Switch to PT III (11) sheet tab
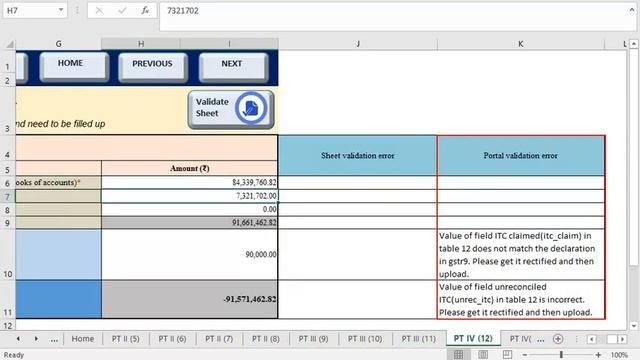This screenshot has width=640, height=360. click(418, 339)
